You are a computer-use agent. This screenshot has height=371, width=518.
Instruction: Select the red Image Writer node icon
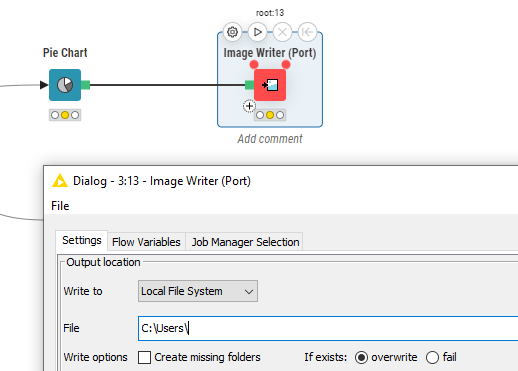click(x=270, y=85)
